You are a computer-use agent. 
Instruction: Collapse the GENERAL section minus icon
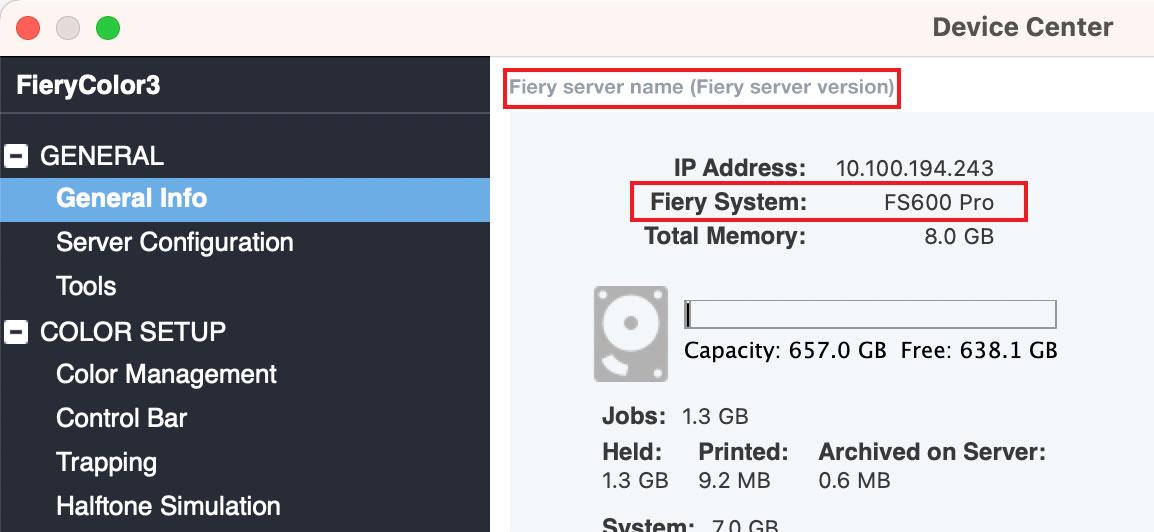(x=17, y=156)
